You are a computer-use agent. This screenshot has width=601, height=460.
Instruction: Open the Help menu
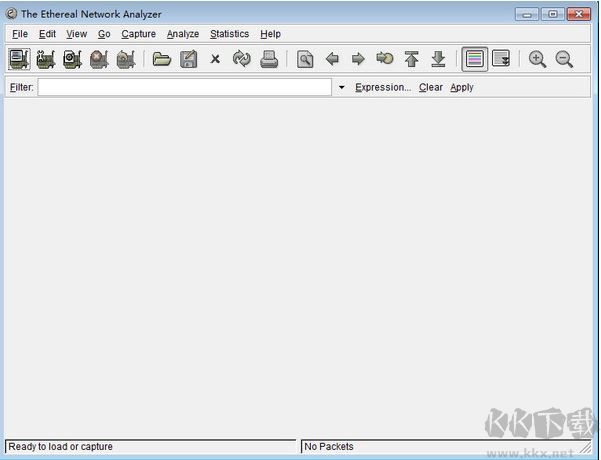[x=270, y=34]
